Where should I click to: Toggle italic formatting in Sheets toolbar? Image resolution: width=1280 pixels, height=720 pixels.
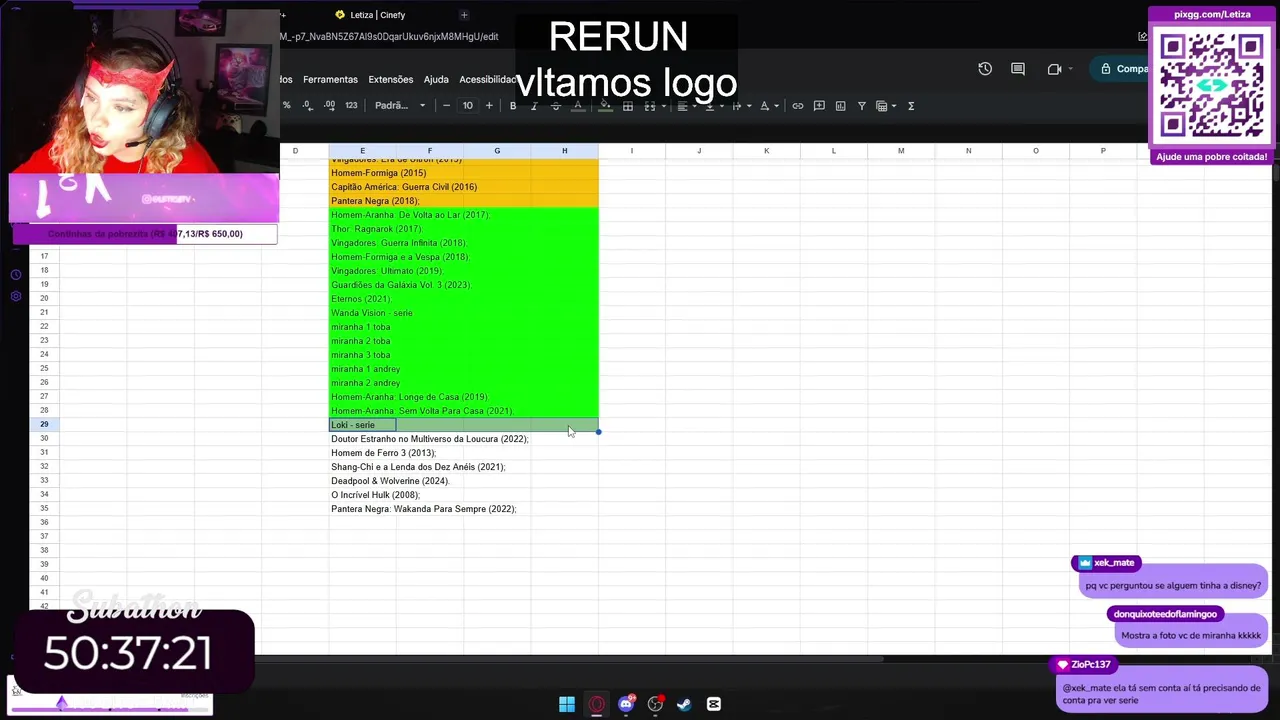click(x=534, y=106)
